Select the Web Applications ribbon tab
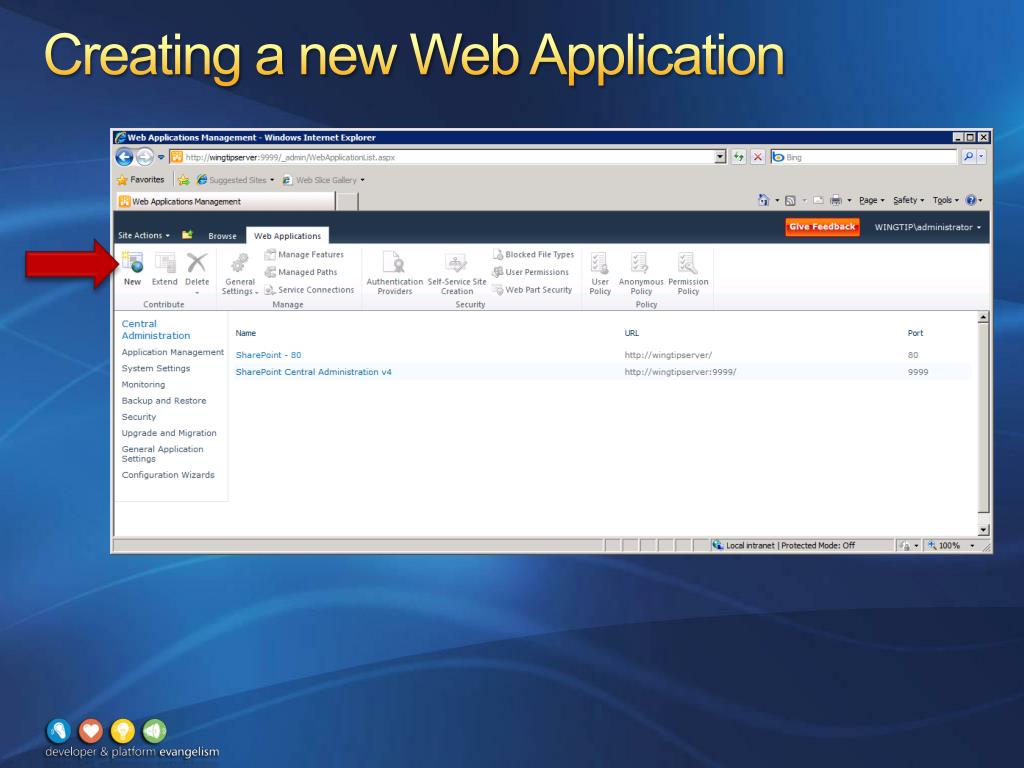The height and width of the screenshot is (768, 1024). (287, 236)
